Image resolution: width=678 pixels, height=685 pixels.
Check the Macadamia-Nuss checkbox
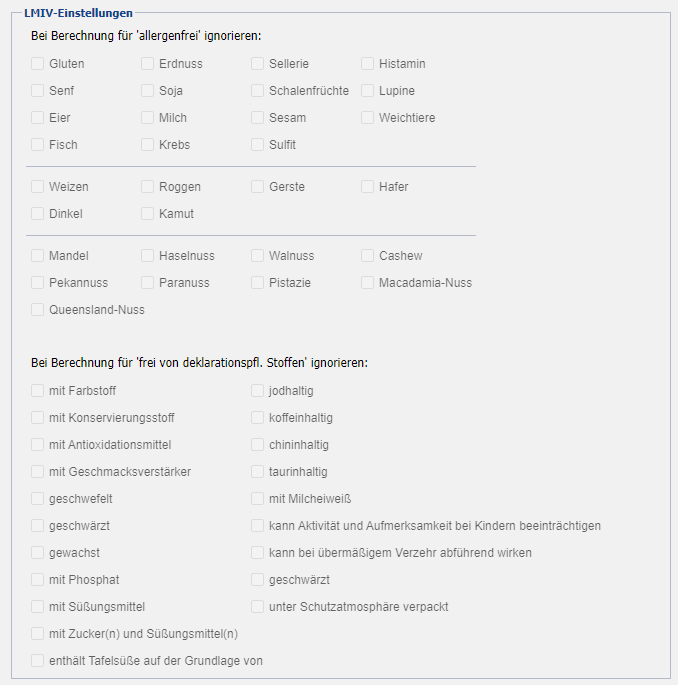(x=368, y=283)
